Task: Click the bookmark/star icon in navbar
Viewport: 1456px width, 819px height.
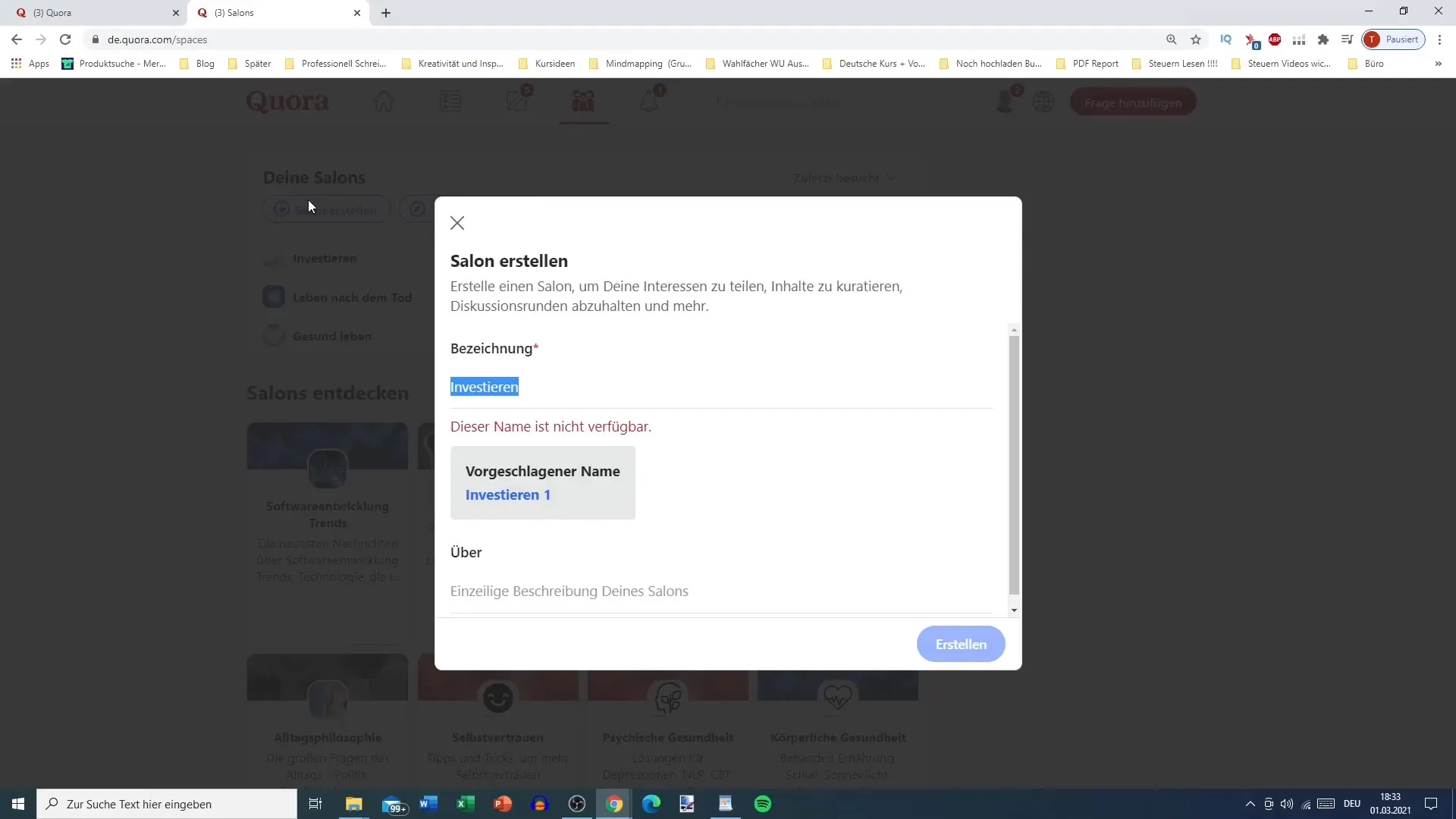Action: coord(1198,39)
